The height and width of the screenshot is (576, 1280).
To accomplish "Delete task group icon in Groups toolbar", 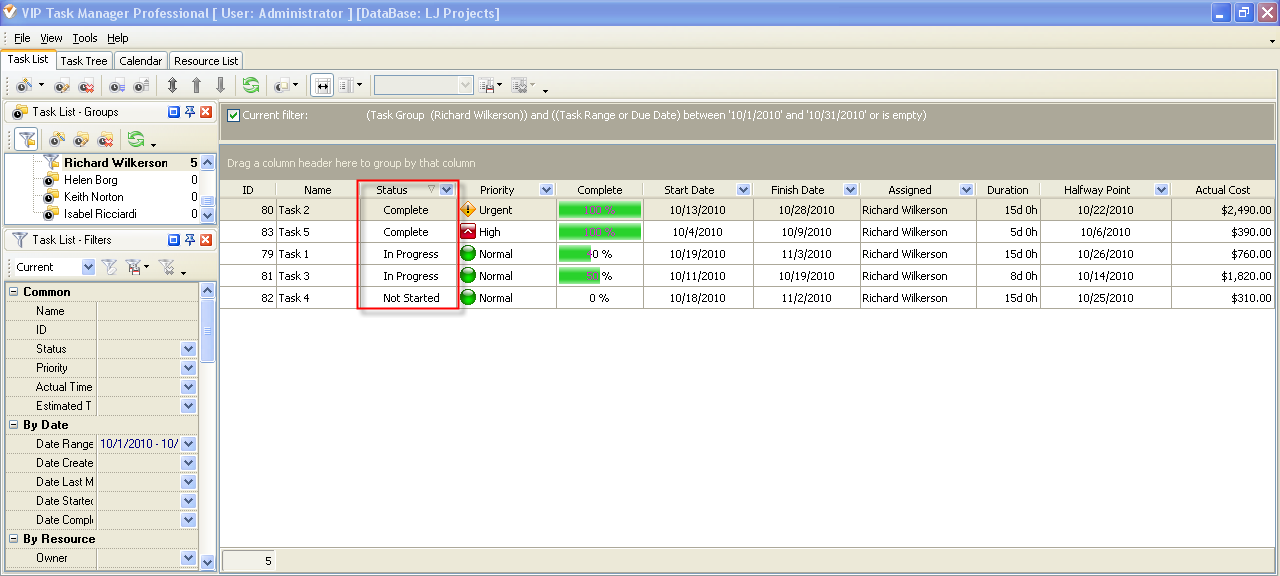I will (x=105, y=139).
